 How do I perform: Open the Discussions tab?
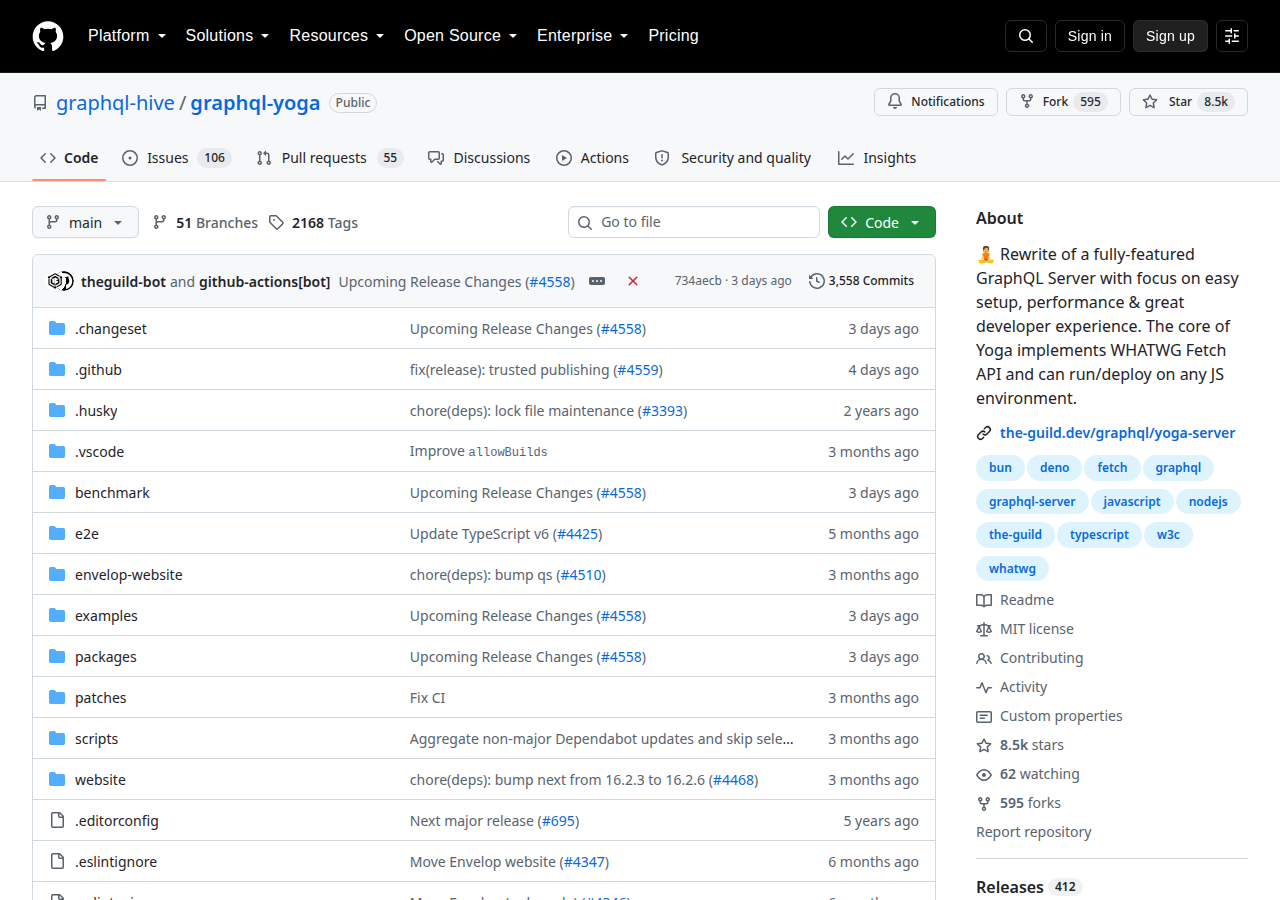(479, 158)
